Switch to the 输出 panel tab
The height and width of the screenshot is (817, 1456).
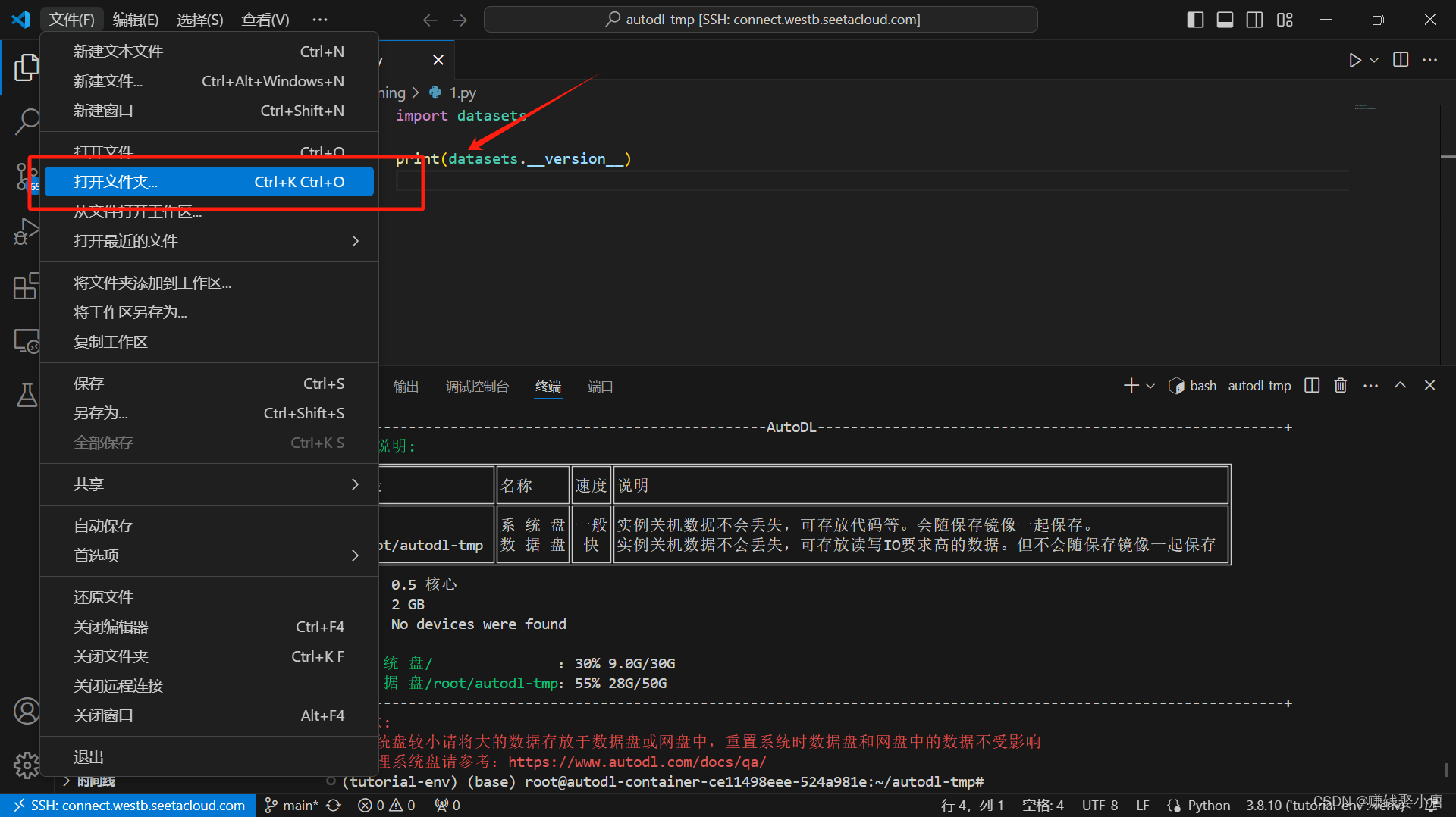(x=406, y=386)
